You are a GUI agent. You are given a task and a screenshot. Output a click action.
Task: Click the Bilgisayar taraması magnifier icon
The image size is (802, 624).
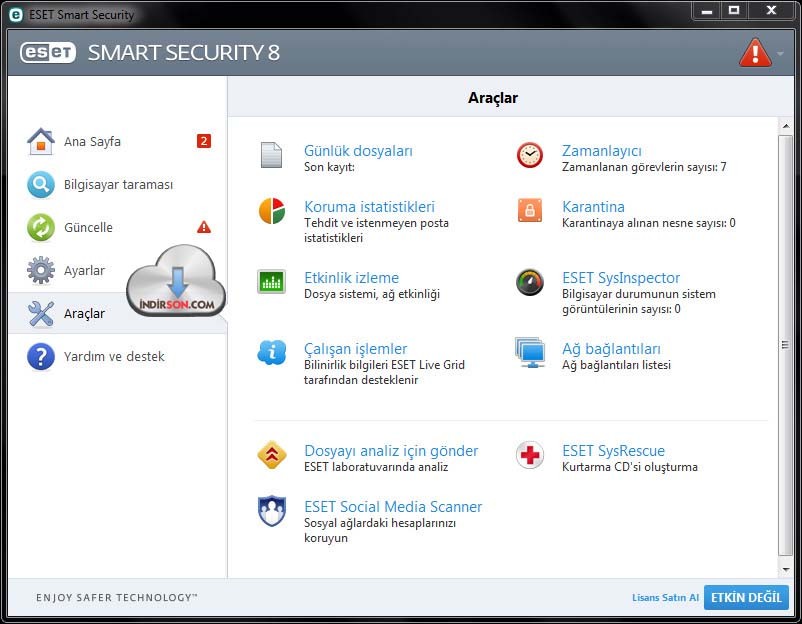coord(41,184)
